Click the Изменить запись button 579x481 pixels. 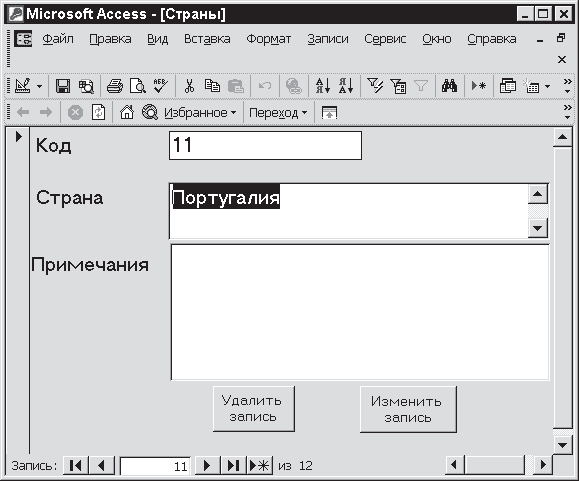[408, 409]
